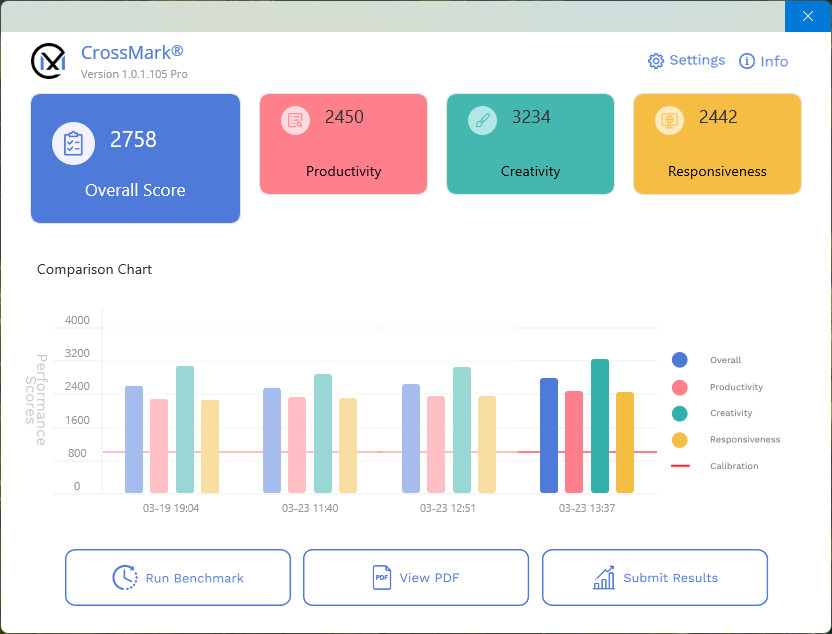
Task: Click the Info circle icon
Action: click(x=746, y=61)
